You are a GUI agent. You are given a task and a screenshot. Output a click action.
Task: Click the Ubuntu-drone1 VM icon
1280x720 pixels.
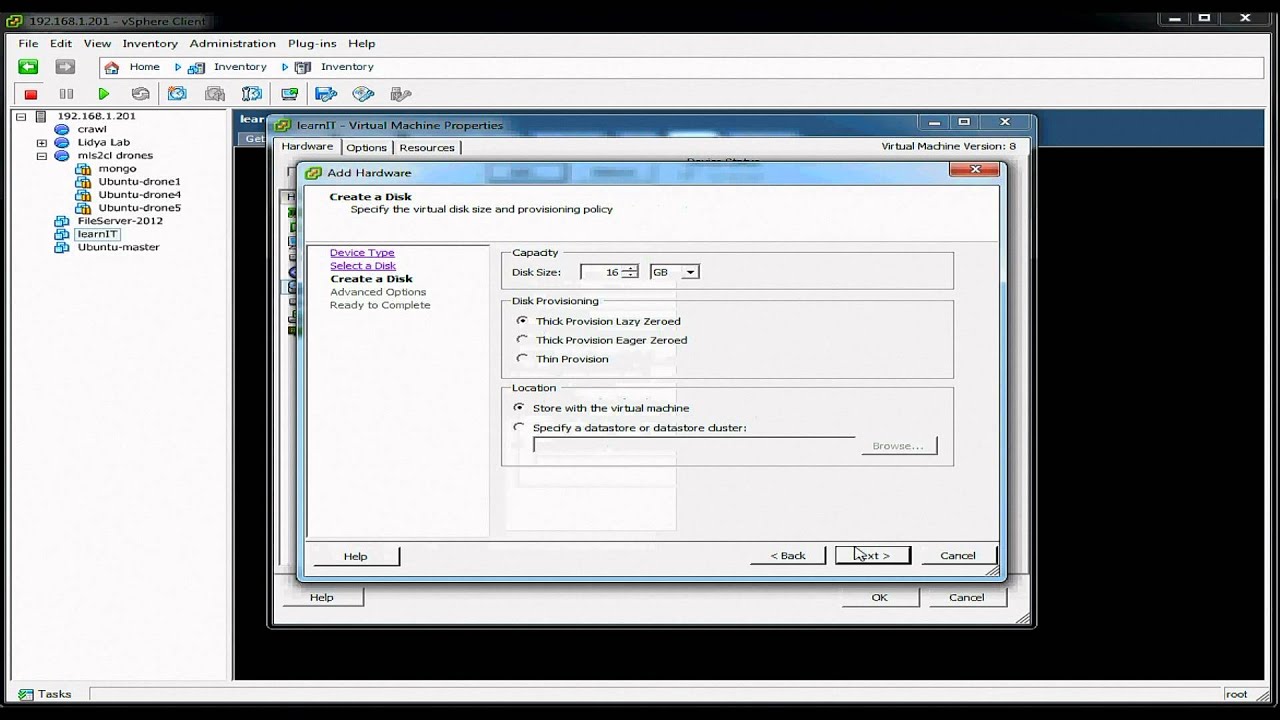(83, 182)
